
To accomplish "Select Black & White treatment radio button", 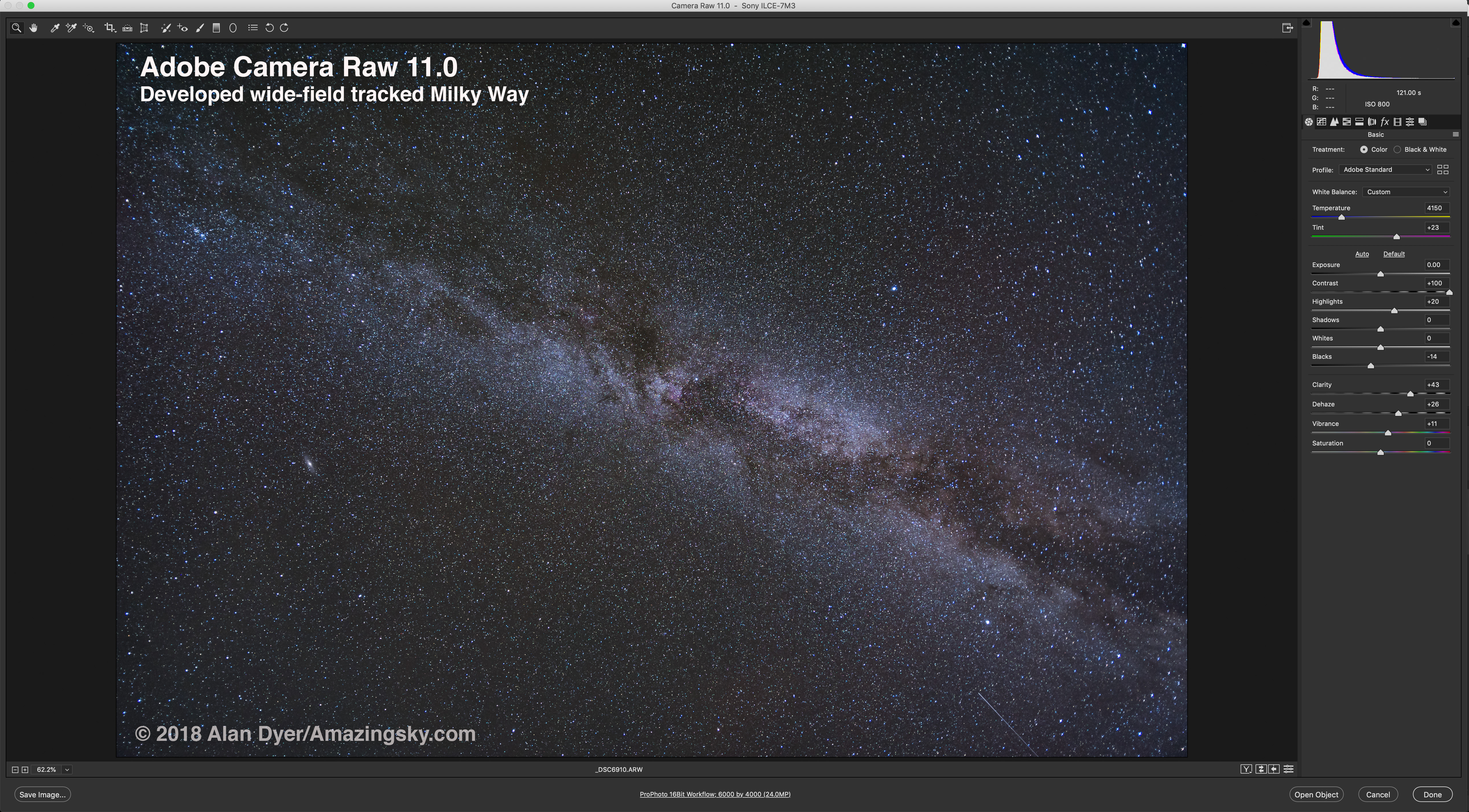I will pos(1397,149).
